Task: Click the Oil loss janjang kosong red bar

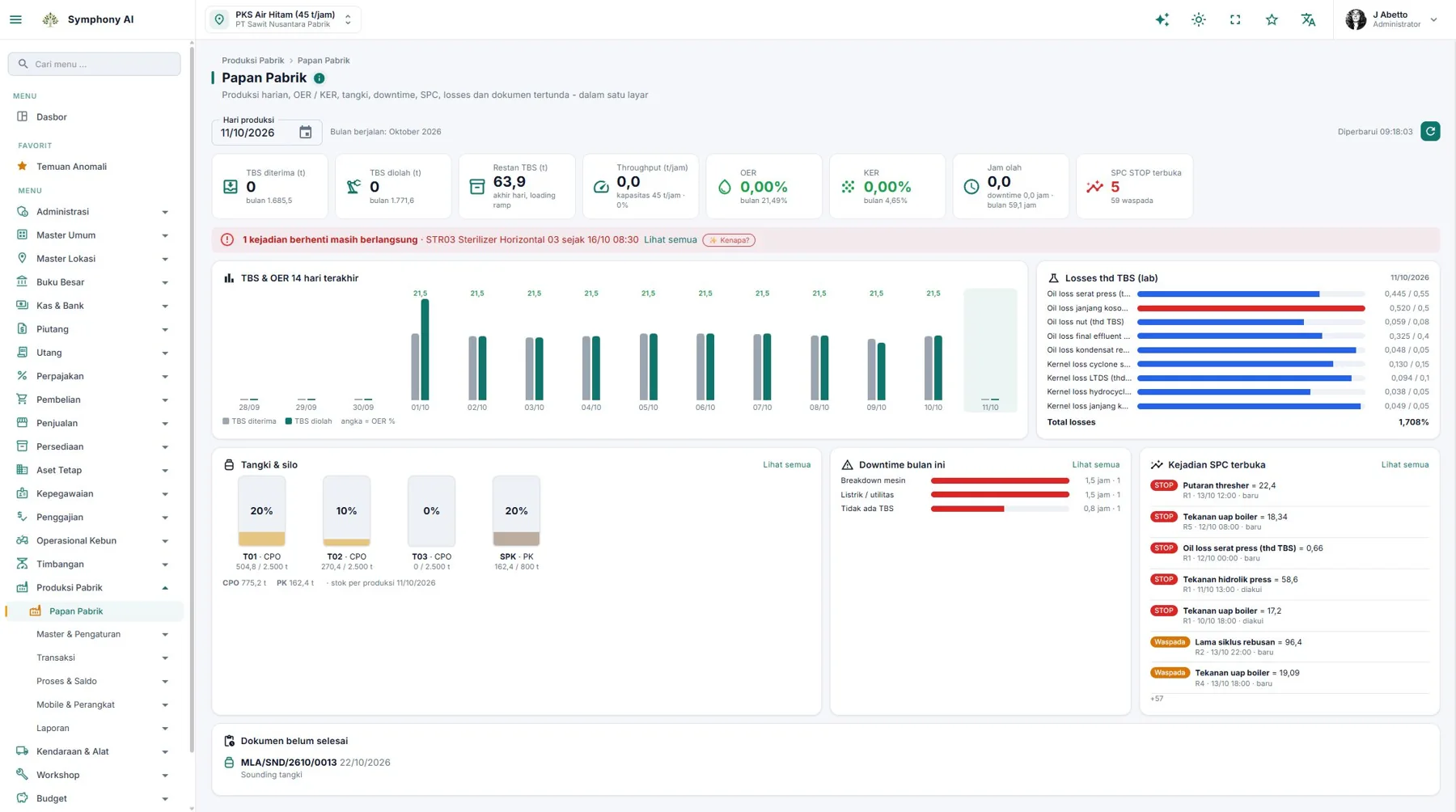Action: pos(1251,308)
